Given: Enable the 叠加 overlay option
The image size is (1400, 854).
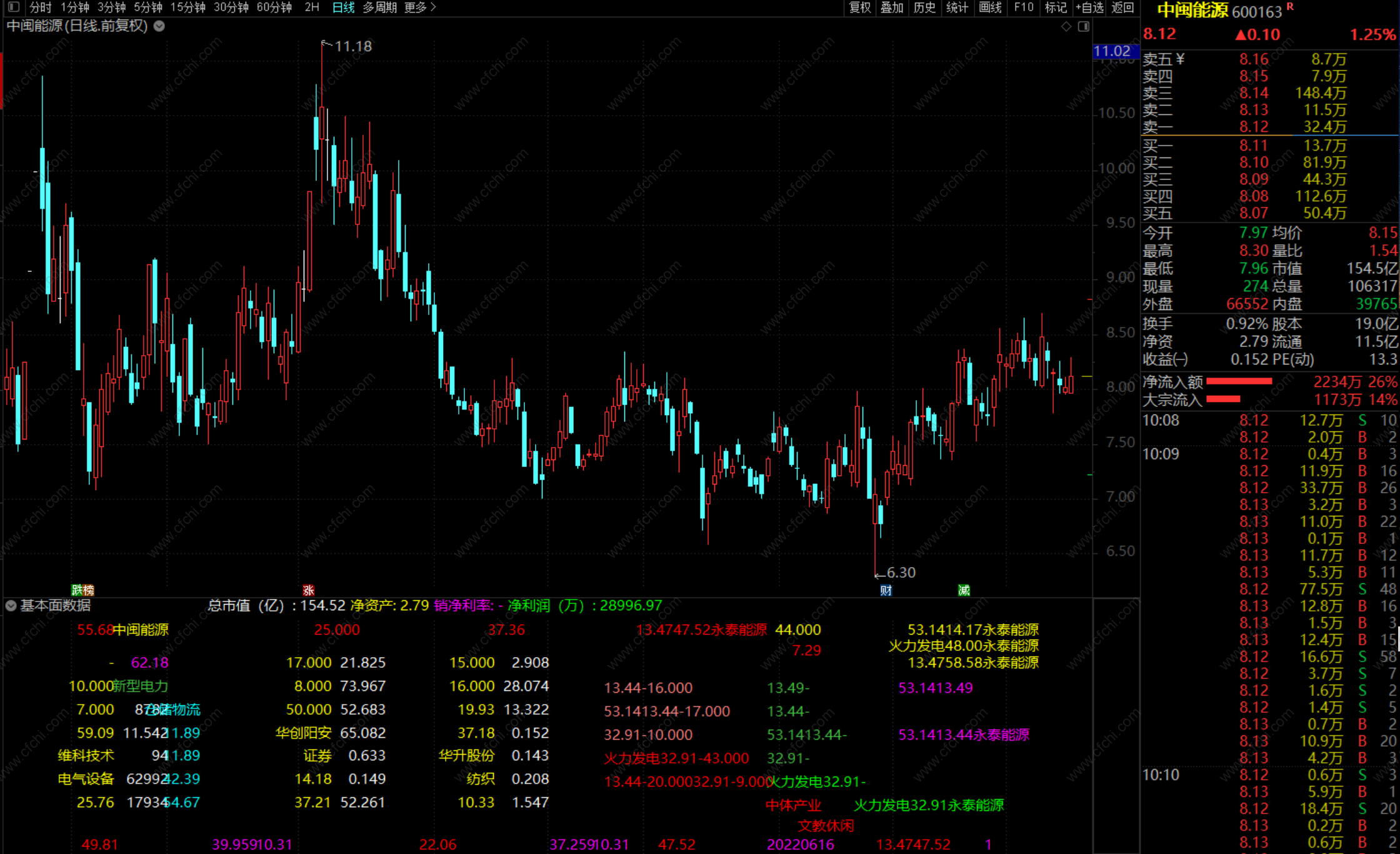Looking at the screenshot, I should (892, 8).
